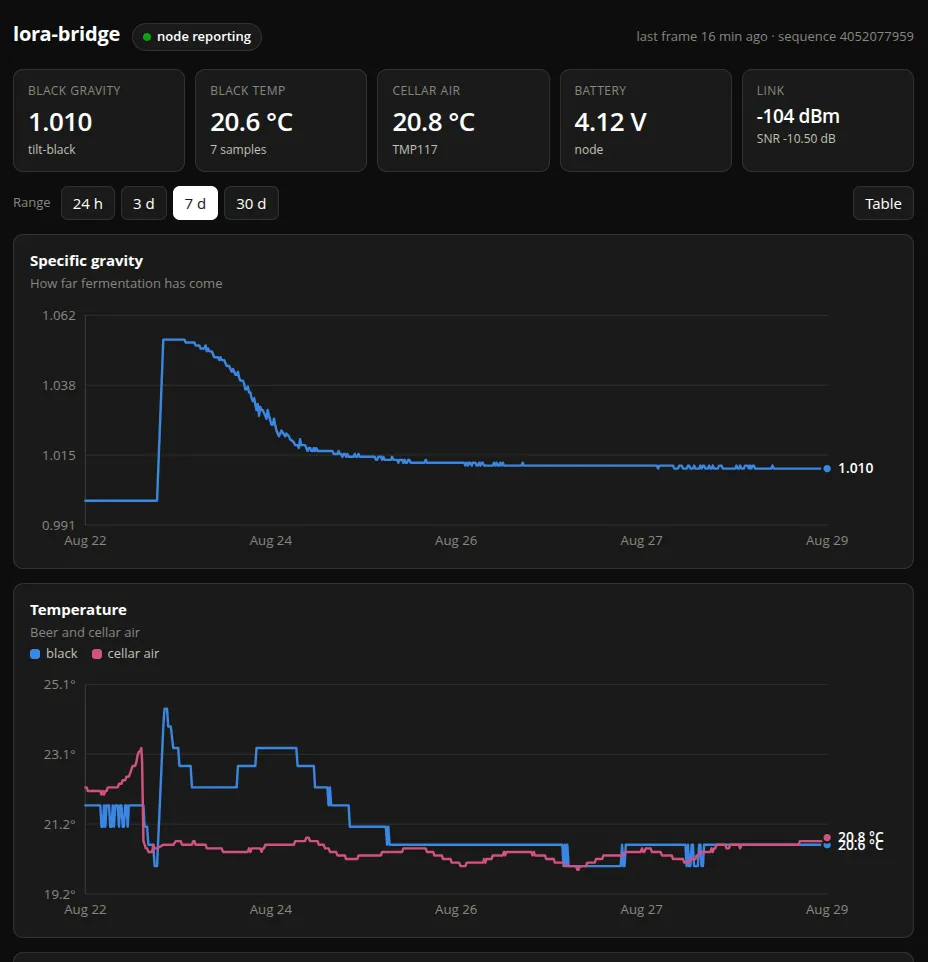Click the green node reporting status dot
Image resolution: width=928 pixels, height=962 pixels.
(147, 37)
